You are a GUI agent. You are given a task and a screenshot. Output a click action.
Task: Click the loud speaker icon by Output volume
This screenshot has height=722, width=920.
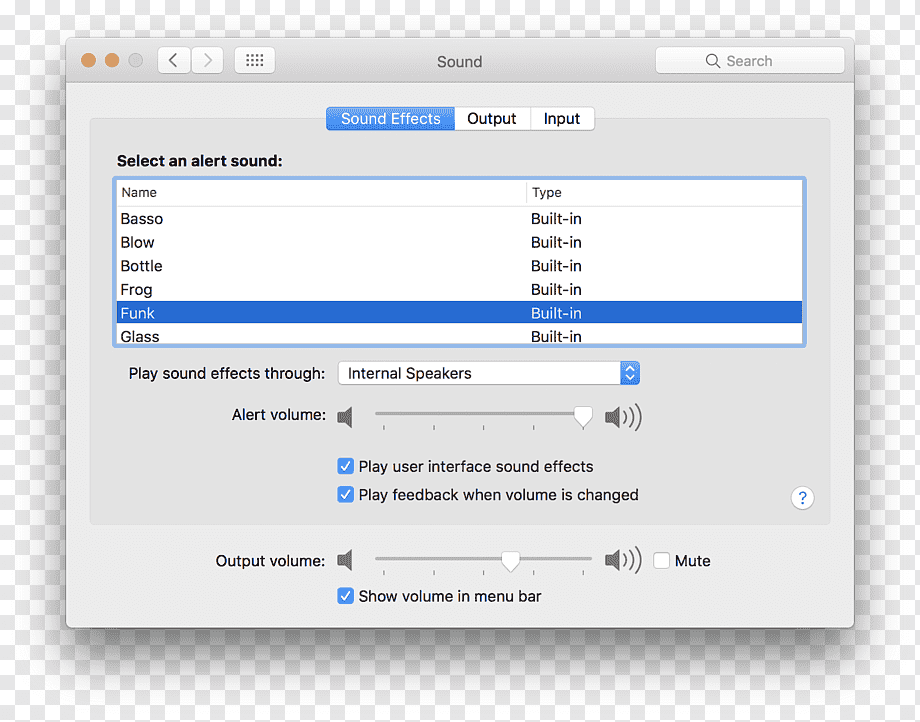pos(623,560)
